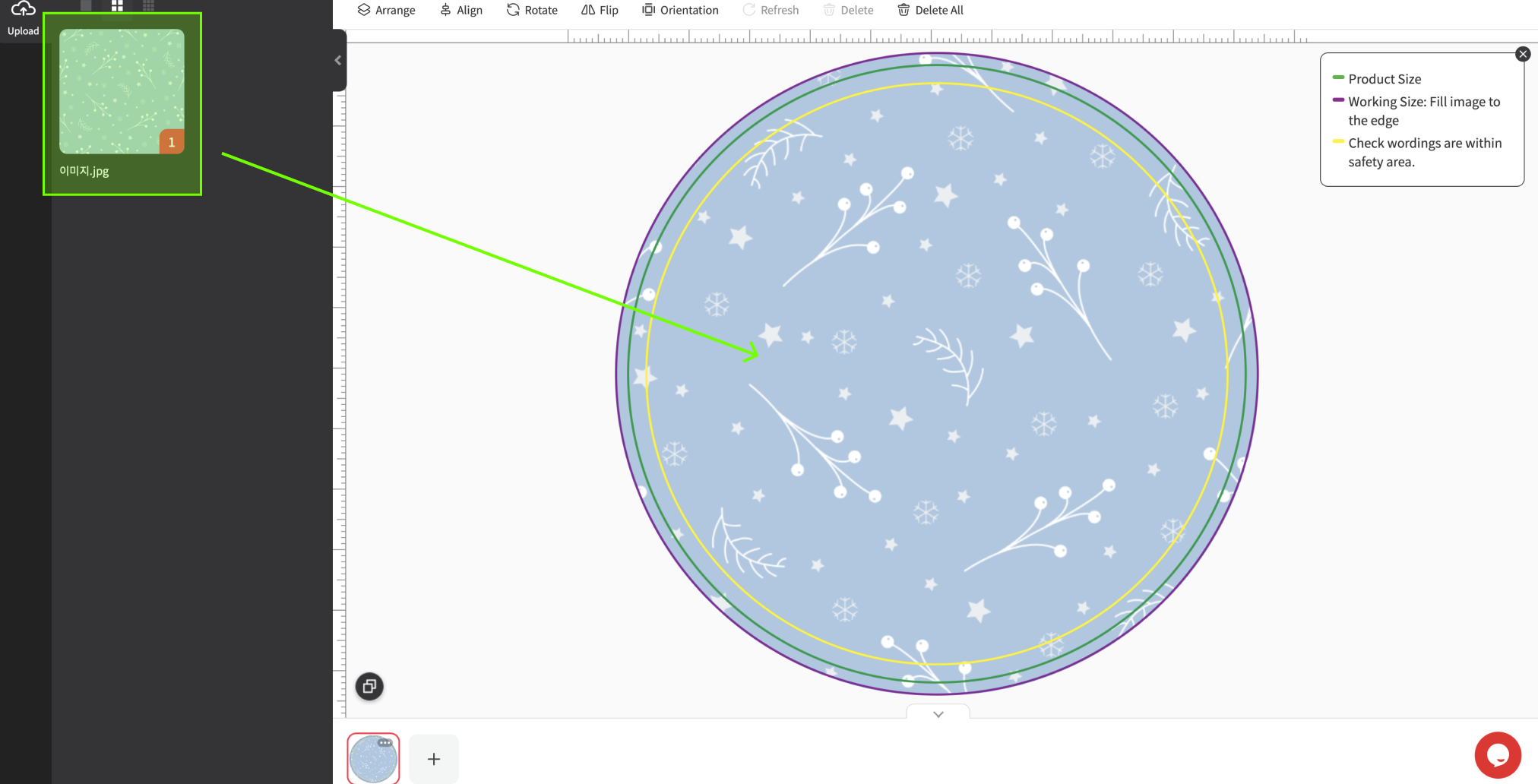Add a new page with plus button

[433, 758]
